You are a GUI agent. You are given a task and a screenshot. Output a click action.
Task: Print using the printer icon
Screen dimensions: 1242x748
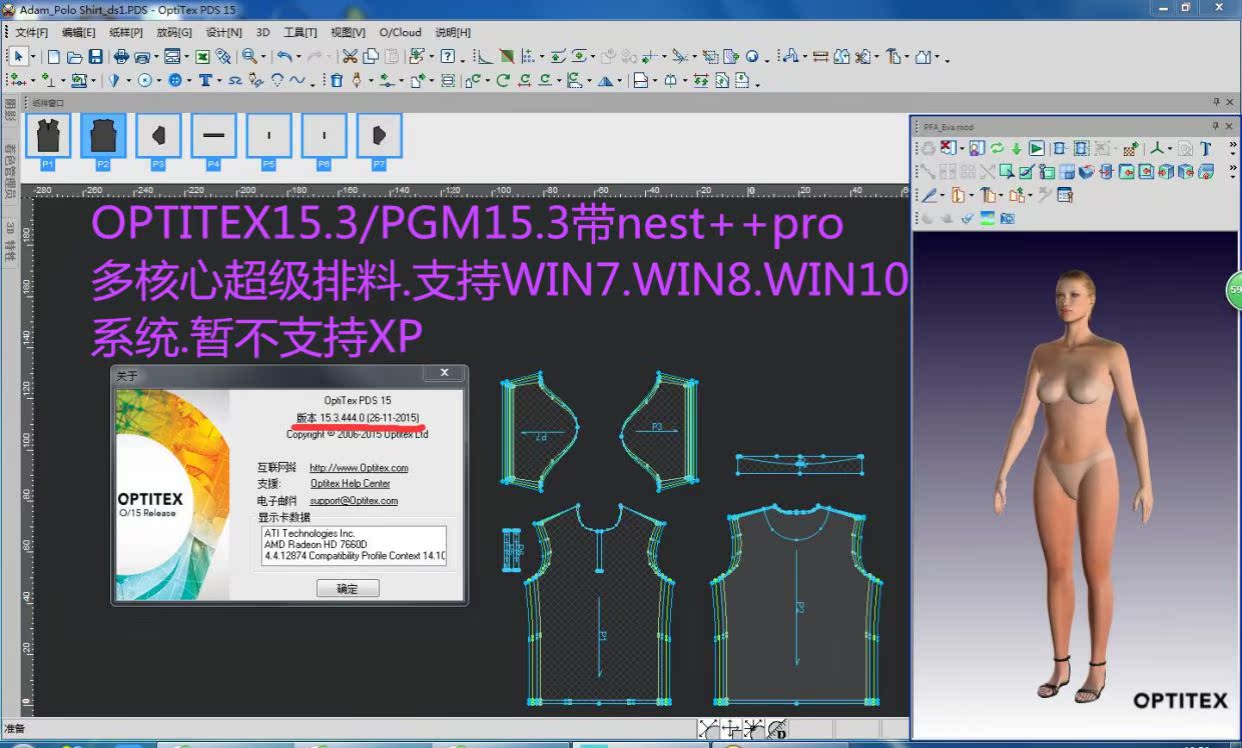[121, 57]
